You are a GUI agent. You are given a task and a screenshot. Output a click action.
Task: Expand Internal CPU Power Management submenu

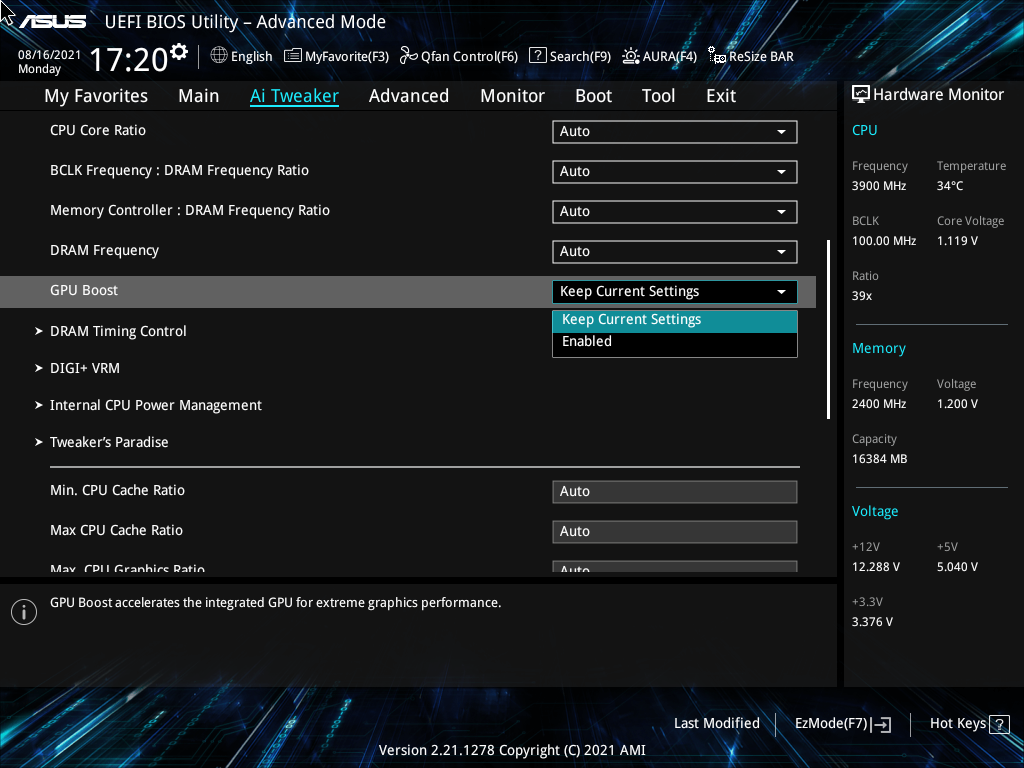[149, 406]
